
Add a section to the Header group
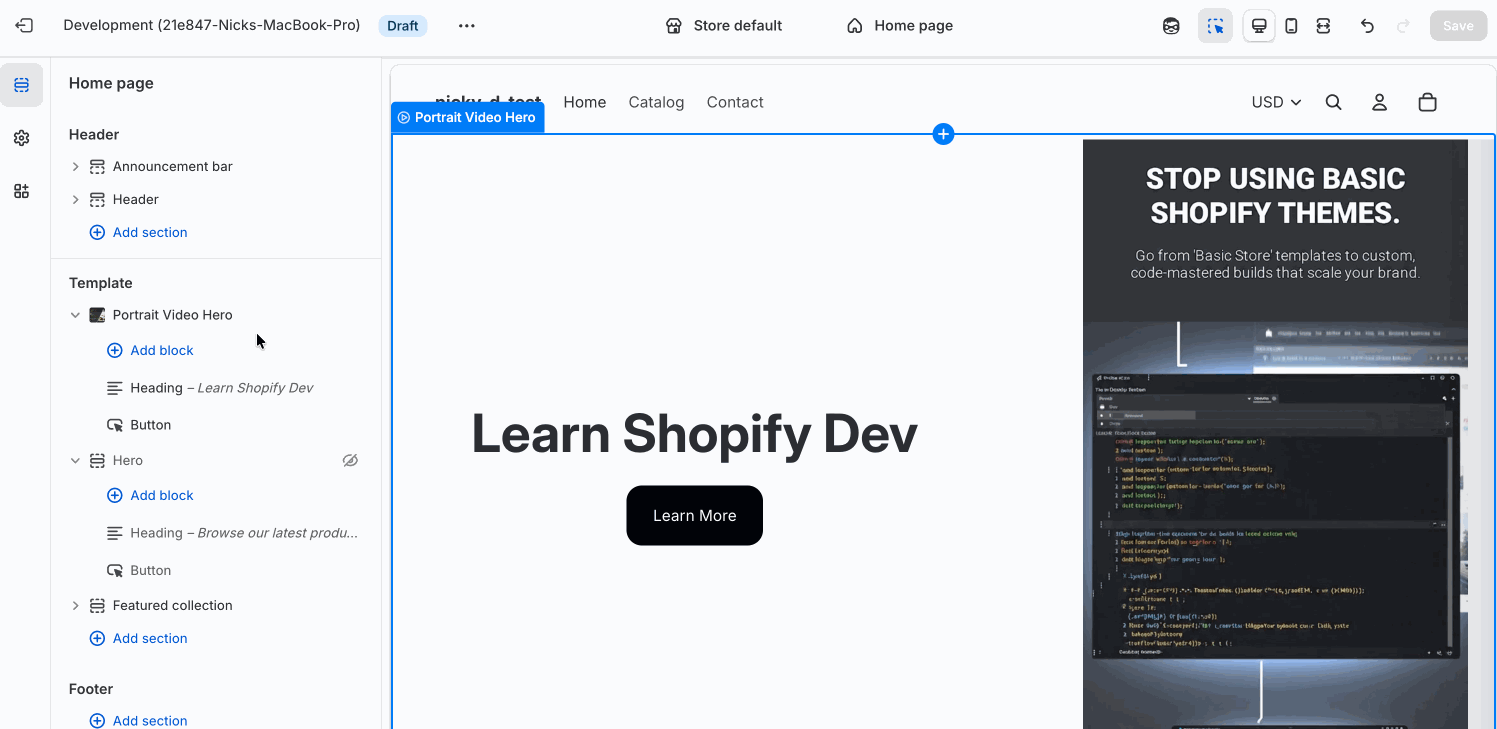[x=139, y=232]
